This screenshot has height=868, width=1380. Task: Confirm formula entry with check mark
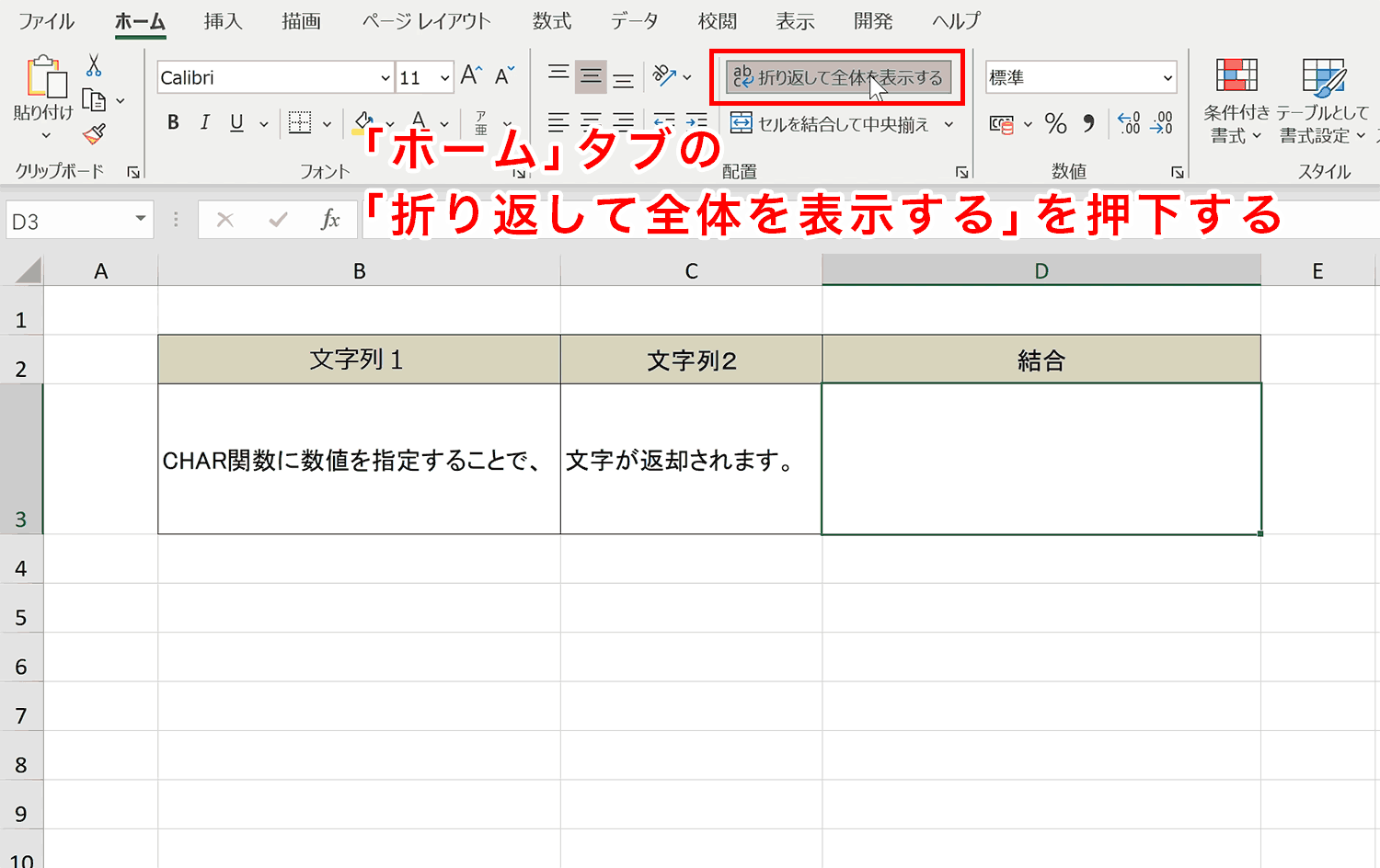[278, 220]
